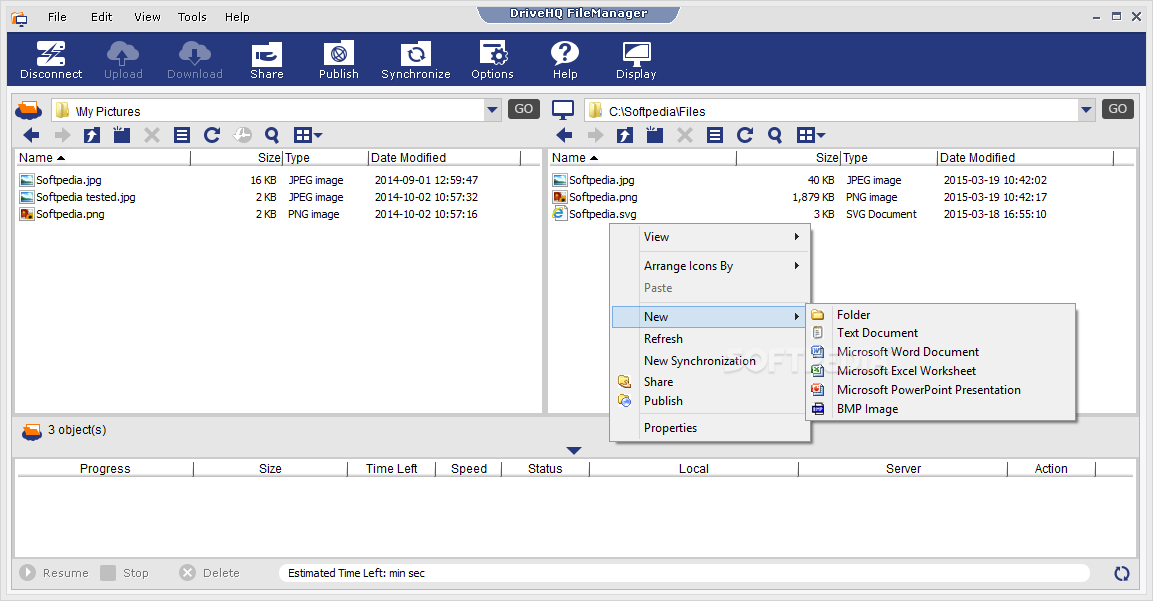The height and width of the screenshot is (601, 1153).
Task: Click the Delete transfer button
Action: (x=210, y=573)
